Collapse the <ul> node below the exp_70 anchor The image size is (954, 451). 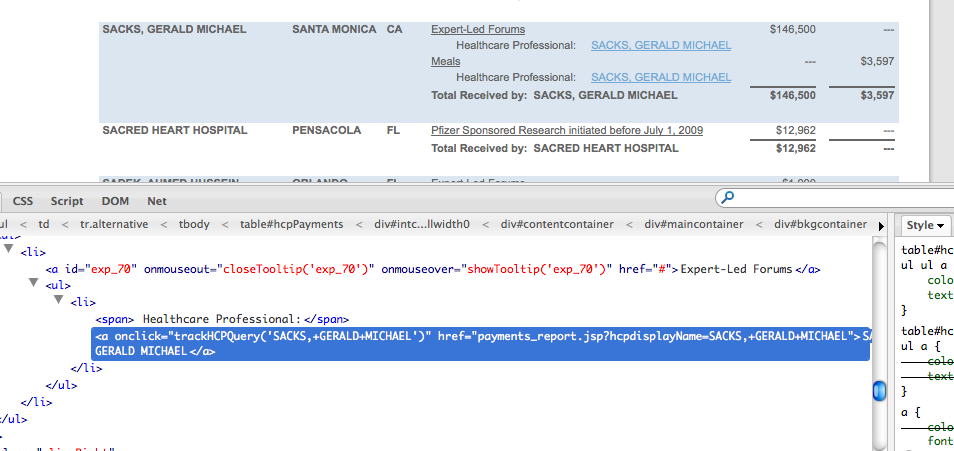(x=33, y=282)
